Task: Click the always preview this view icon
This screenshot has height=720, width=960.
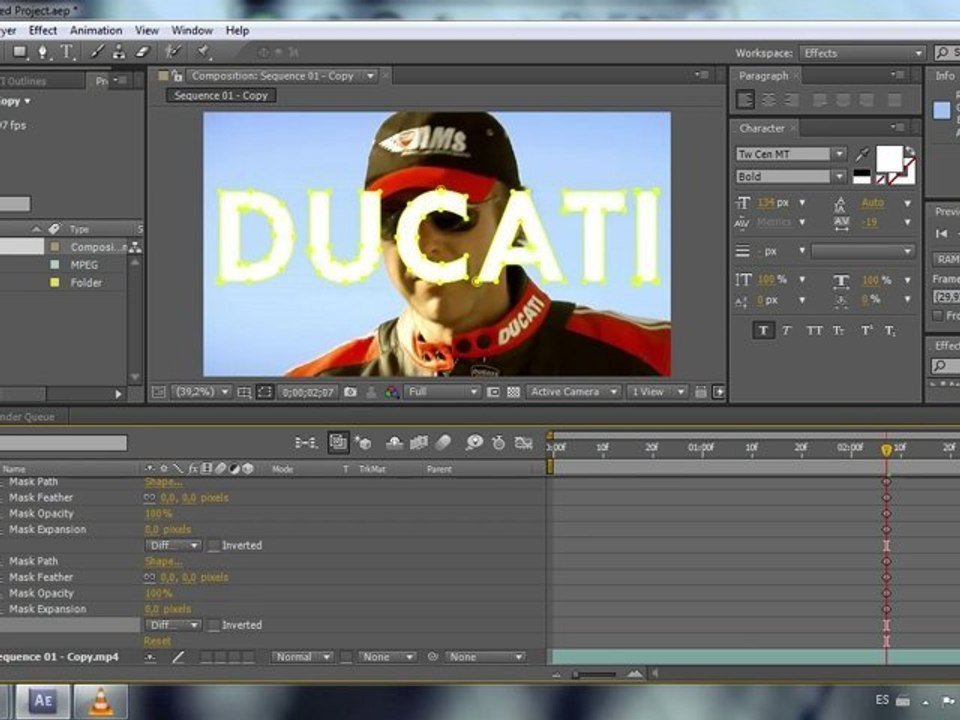Action: (159, 392)
